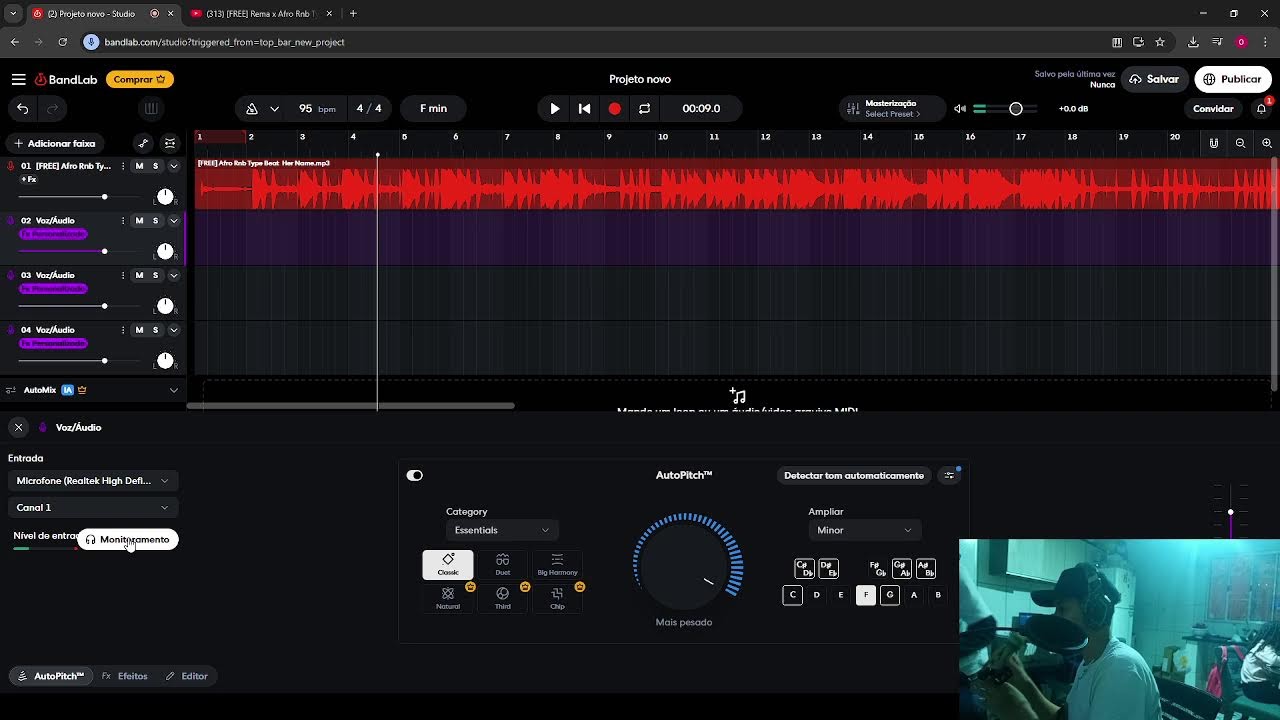Mute track 04 Voz/Áudio

click(x=139, y=330)
